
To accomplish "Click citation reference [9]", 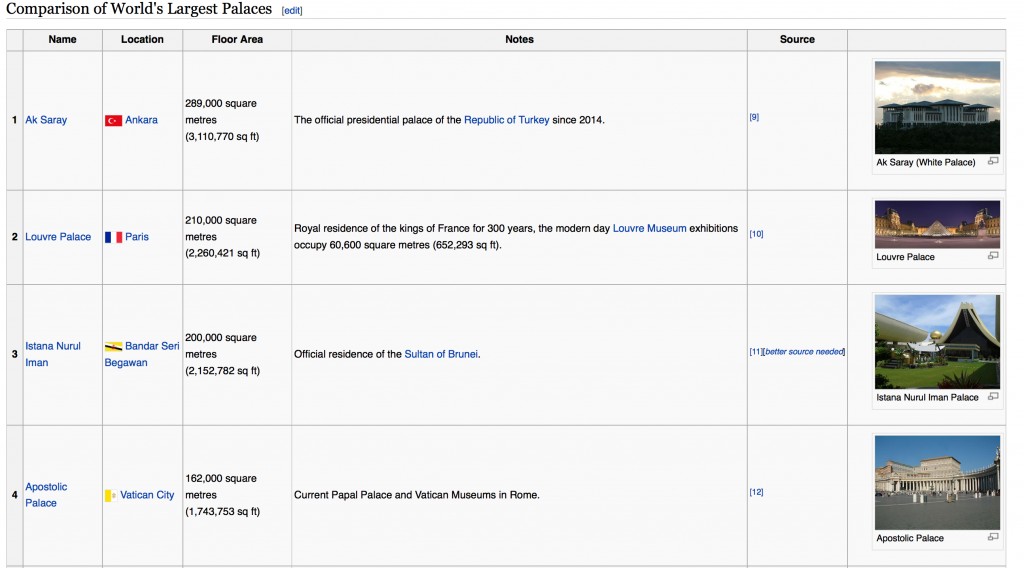I will pos(754,117).
